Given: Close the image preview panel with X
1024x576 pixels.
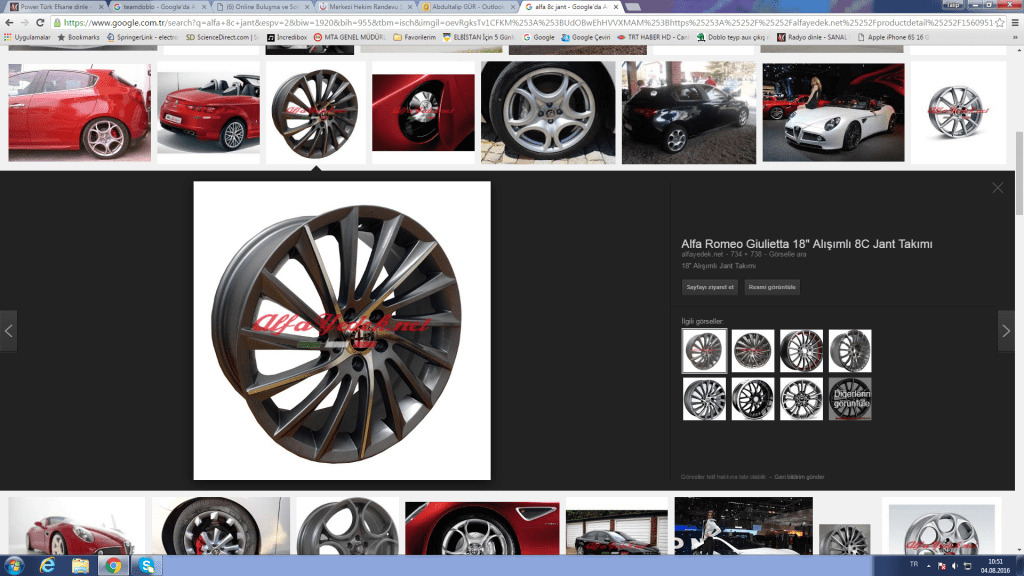Looking at the screenshot, I should [x=997, y=188].
